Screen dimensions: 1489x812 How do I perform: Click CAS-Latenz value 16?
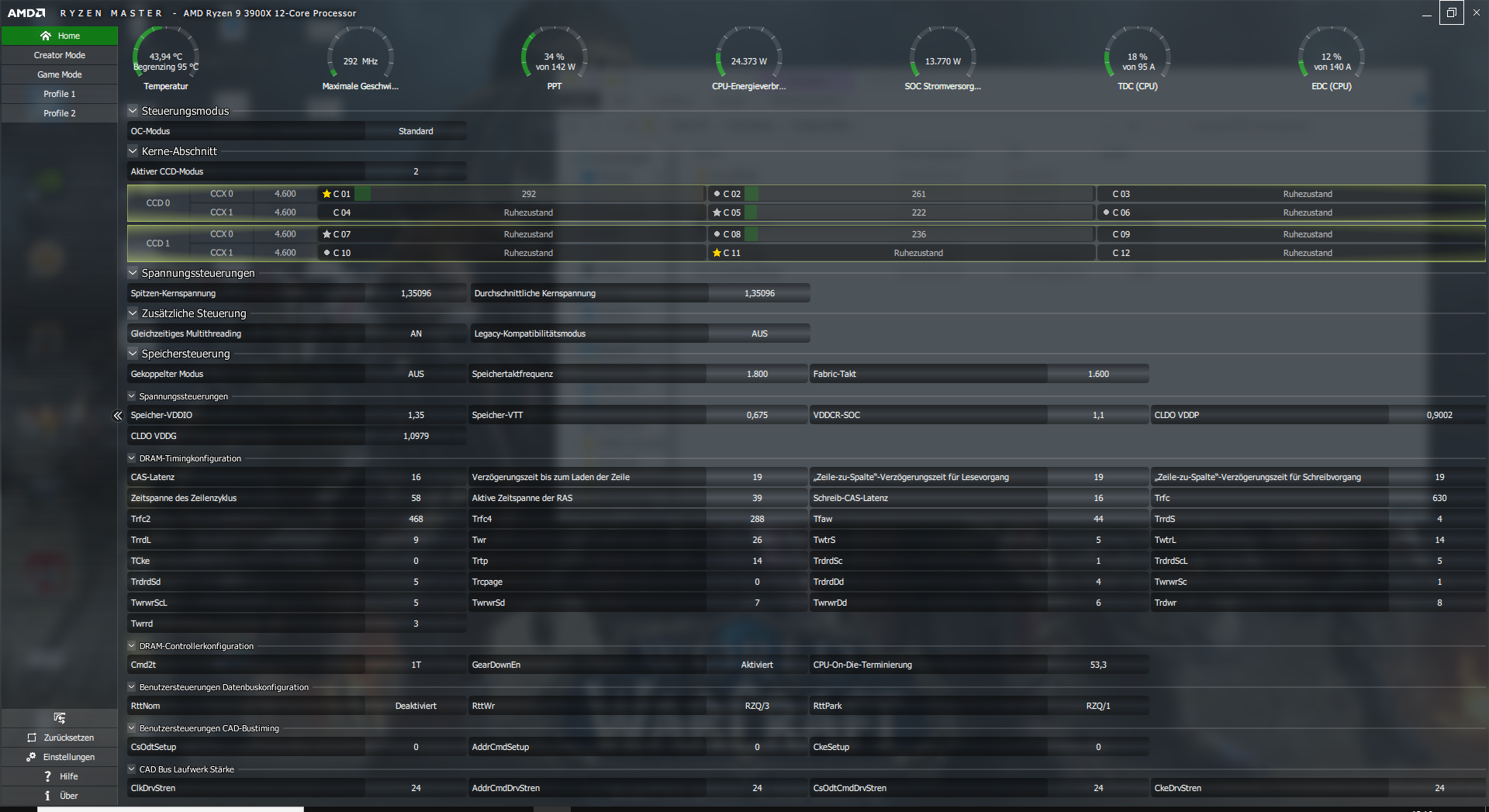click(x=416, y=477)
